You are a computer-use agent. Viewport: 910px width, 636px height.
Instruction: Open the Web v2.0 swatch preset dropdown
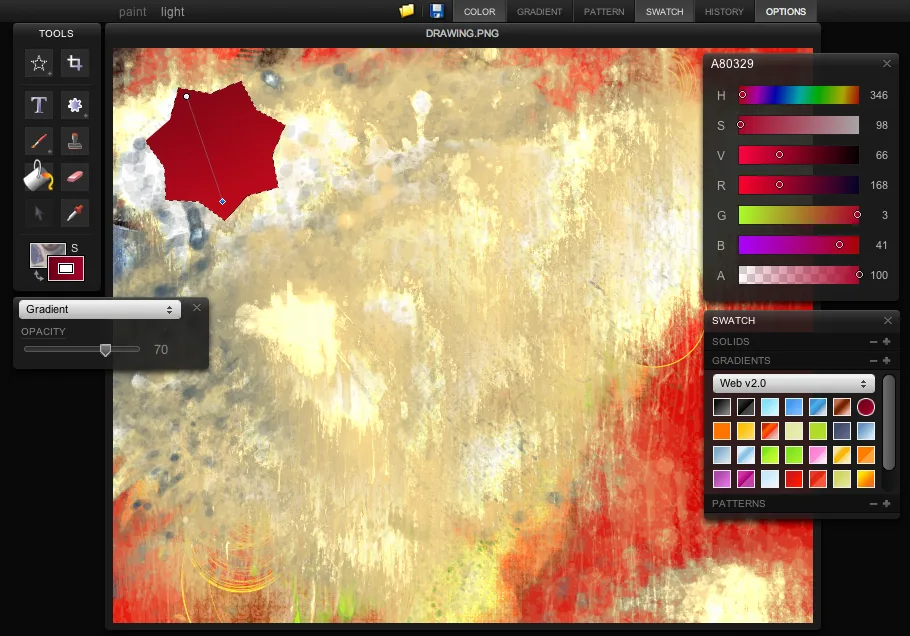(793, 383)
